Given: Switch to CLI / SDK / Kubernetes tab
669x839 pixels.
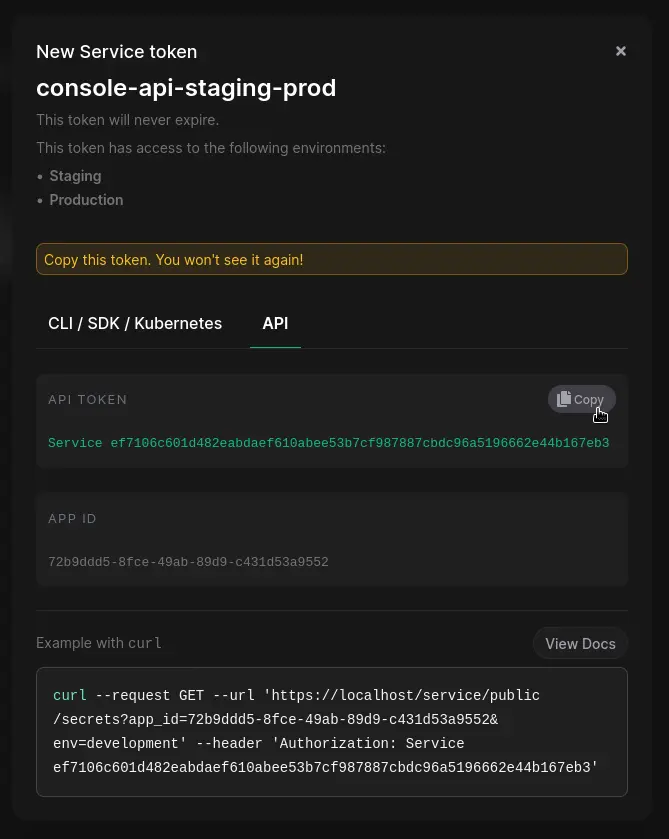Looking at the screenshot, I should (135, 323).
